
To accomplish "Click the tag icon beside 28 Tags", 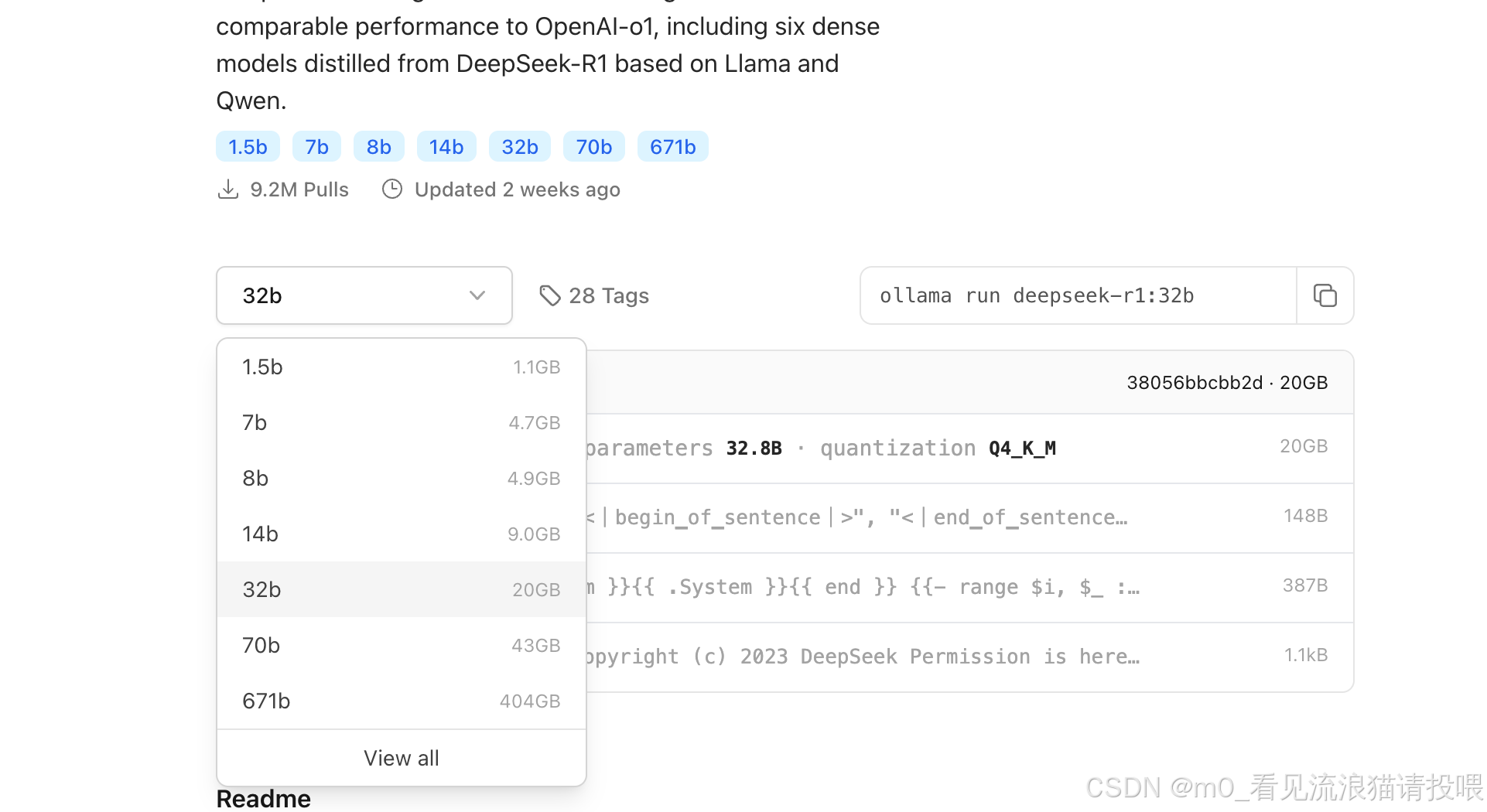I will click(549, 295).
